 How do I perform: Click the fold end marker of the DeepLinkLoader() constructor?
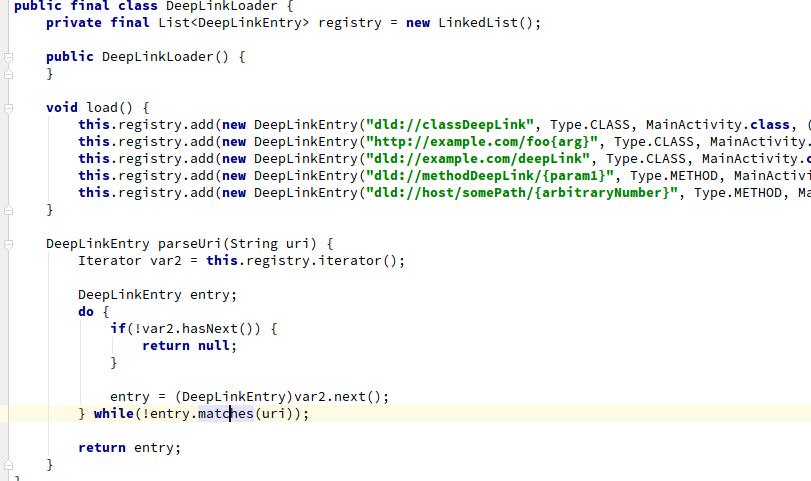(x=8, y=74)
